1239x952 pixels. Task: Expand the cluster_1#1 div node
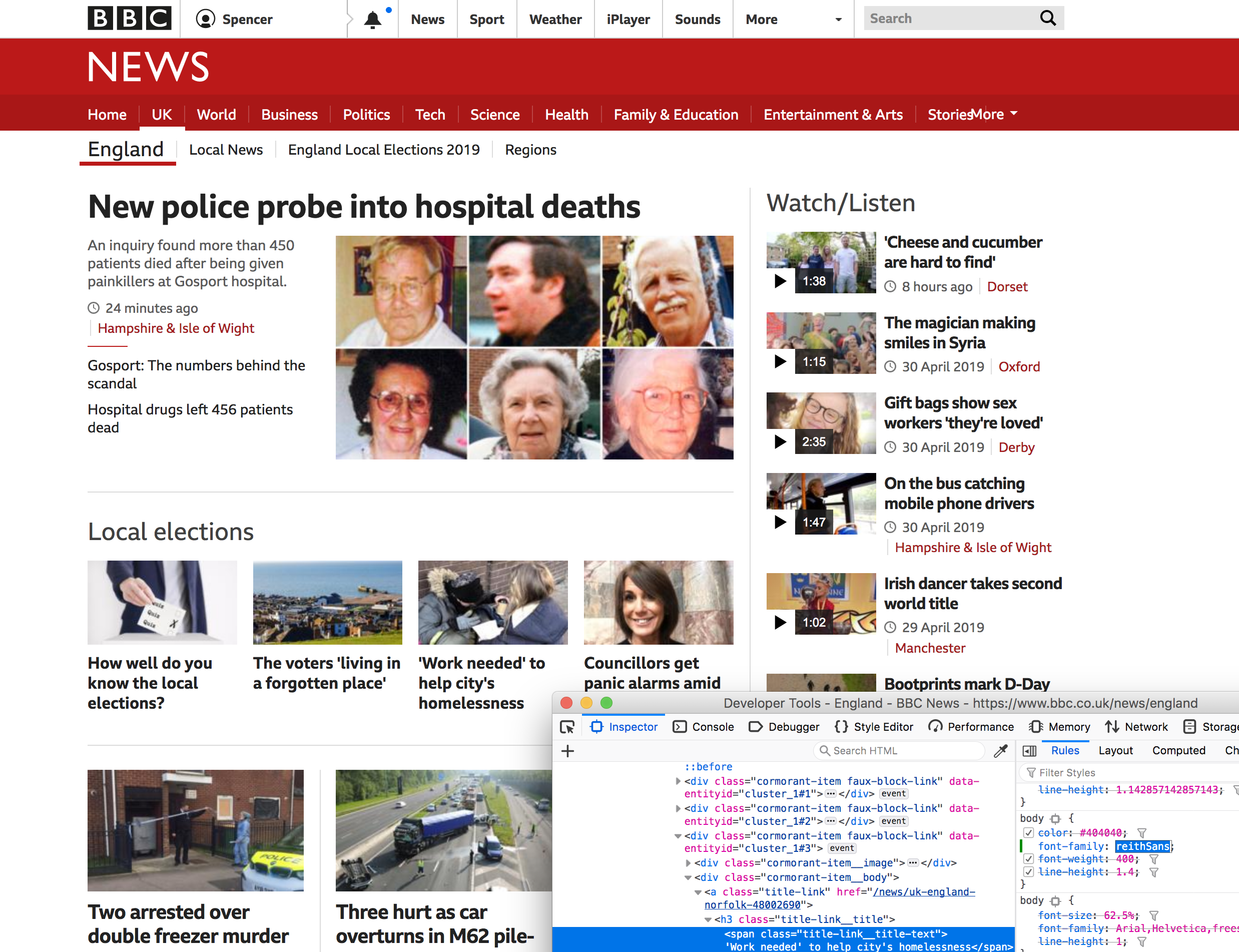tap(678, 781)
